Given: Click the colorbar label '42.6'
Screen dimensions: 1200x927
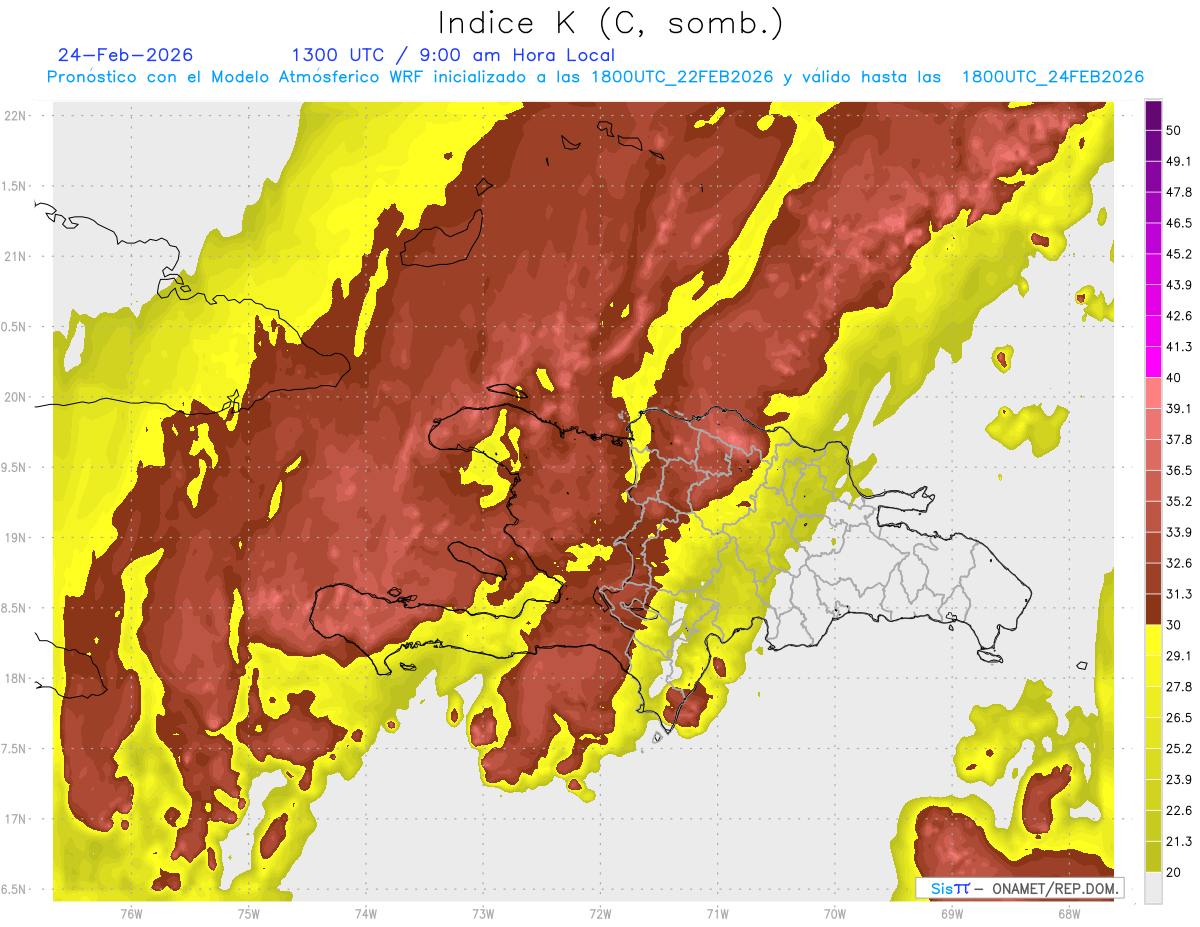Looking at the screenshot, I should tap(1178, 316).
